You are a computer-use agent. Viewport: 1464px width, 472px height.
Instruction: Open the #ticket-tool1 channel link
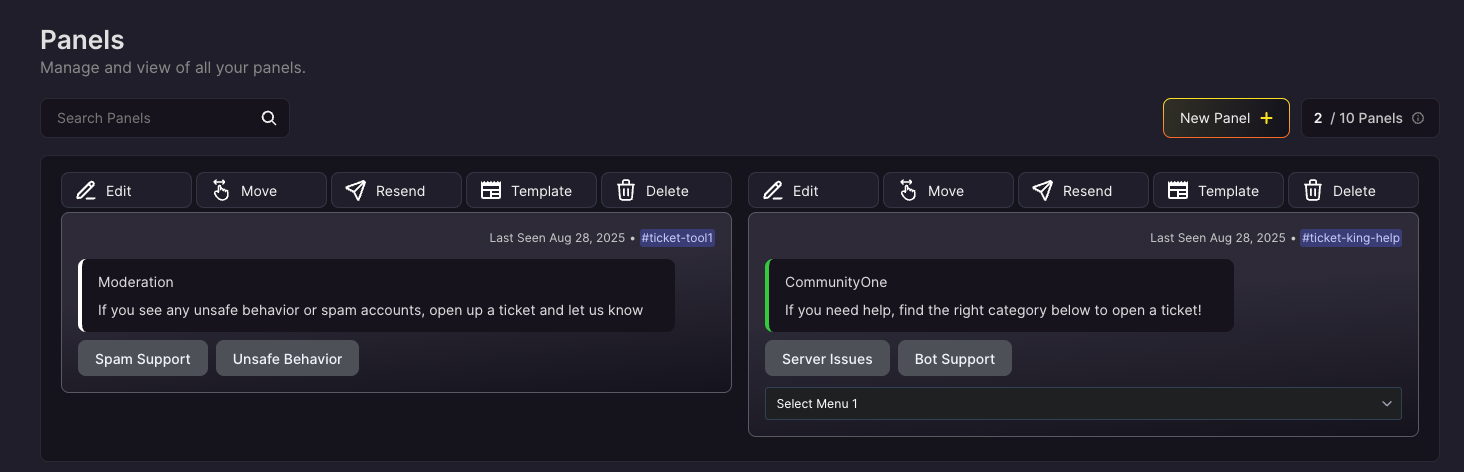click(x=677, y=238)
